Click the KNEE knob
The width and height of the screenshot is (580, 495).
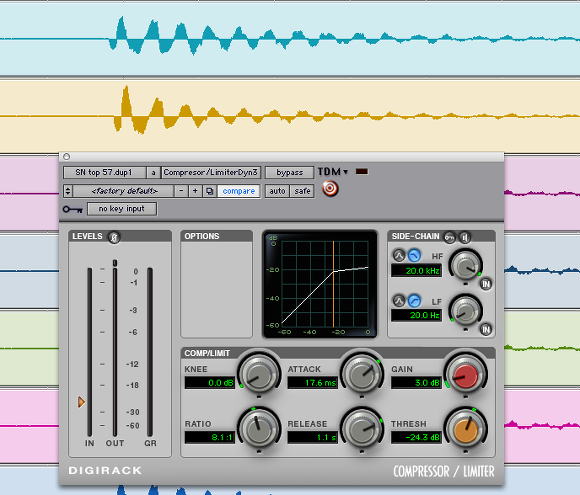point(259,374)
